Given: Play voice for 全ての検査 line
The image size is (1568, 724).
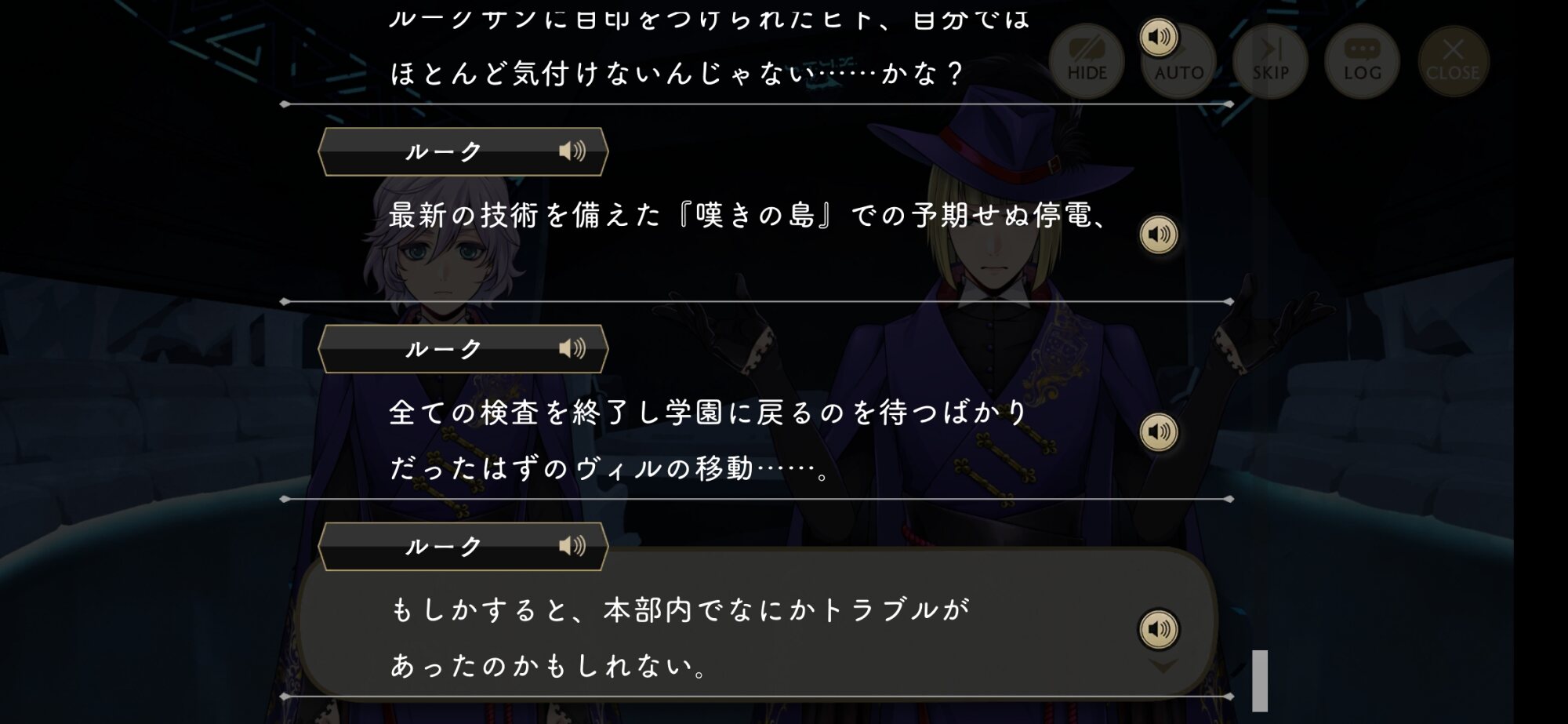Looking at the screenshot, I should coord(1159,432).
